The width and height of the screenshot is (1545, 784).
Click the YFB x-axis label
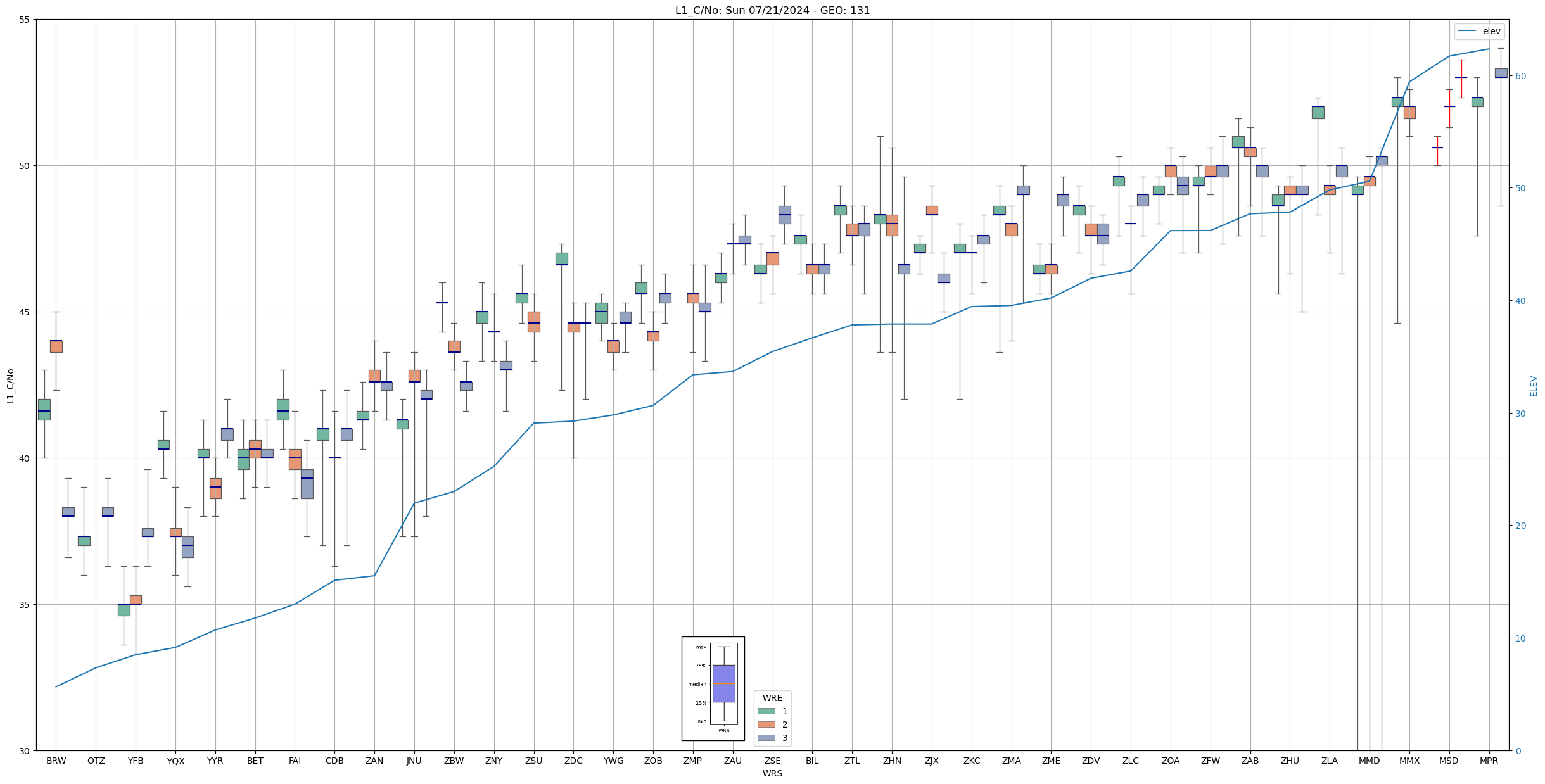pyautogui.click(x=136, y=761)
